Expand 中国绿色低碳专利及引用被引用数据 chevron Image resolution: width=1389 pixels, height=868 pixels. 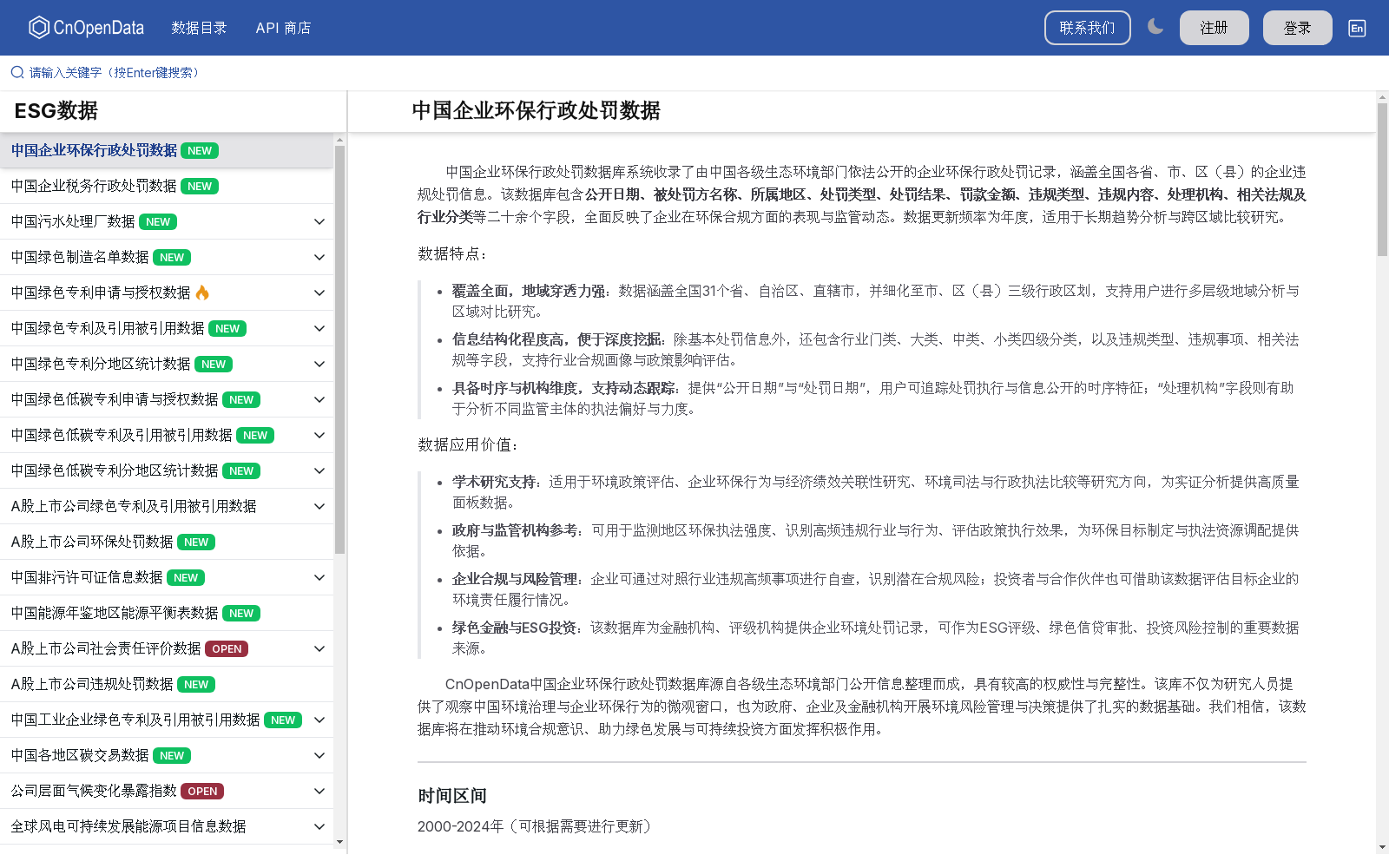pos(319,435)
